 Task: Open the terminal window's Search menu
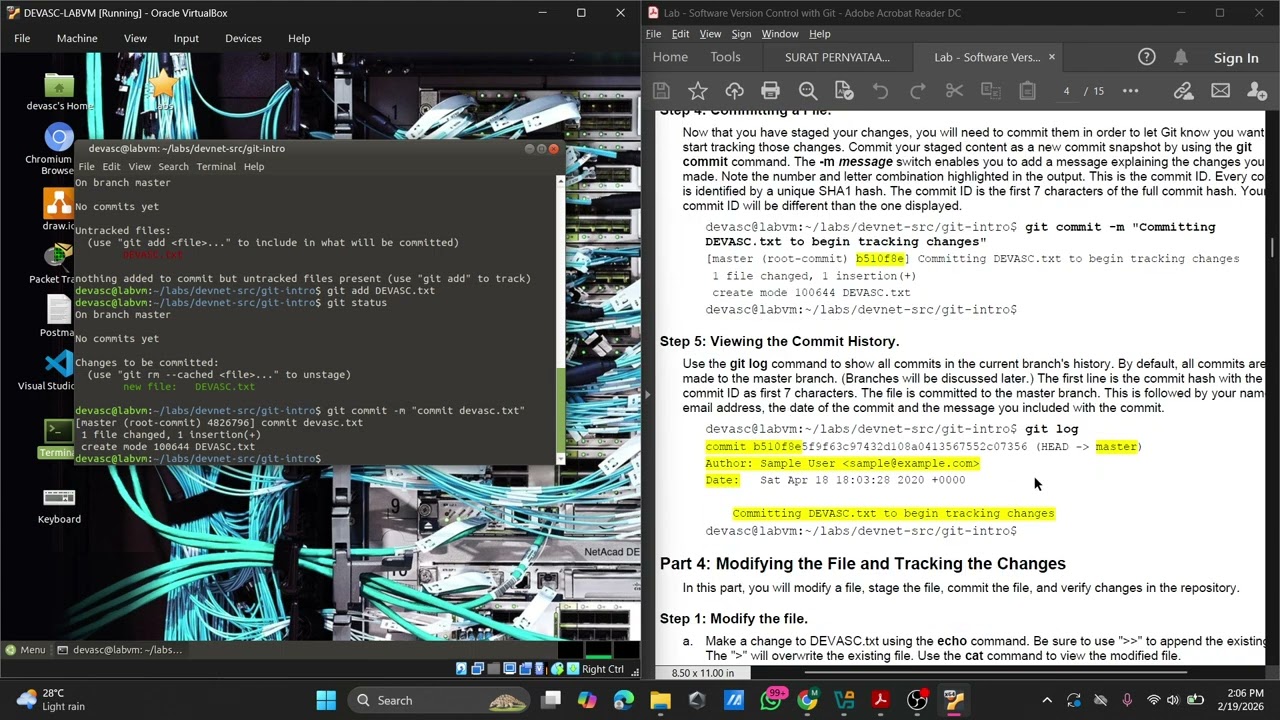(173, 166)
